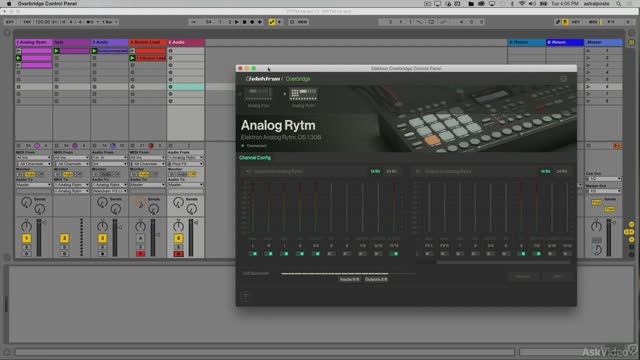Toggle the yellow Automation Arm button
The width and height of the screenshot is (640, 360).
272,22
